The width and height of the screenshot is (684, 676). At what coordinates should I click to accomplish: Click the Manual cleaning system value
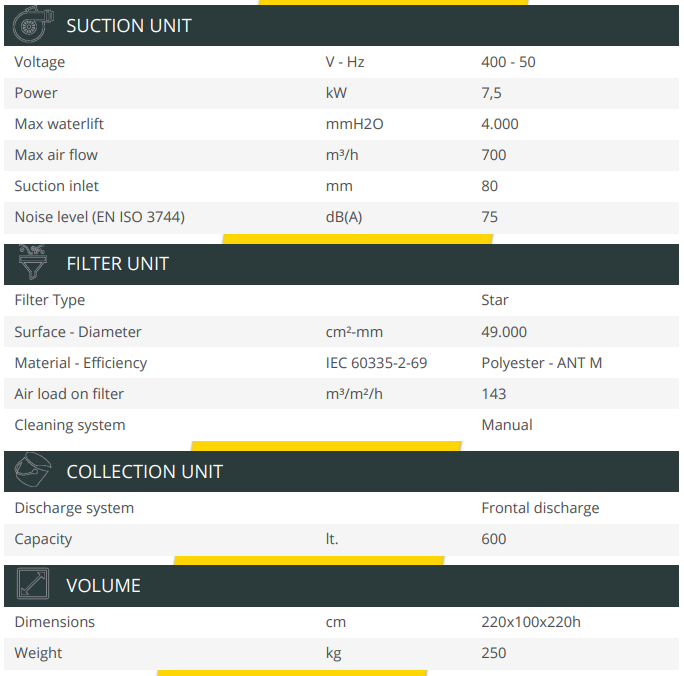(507, 425)
